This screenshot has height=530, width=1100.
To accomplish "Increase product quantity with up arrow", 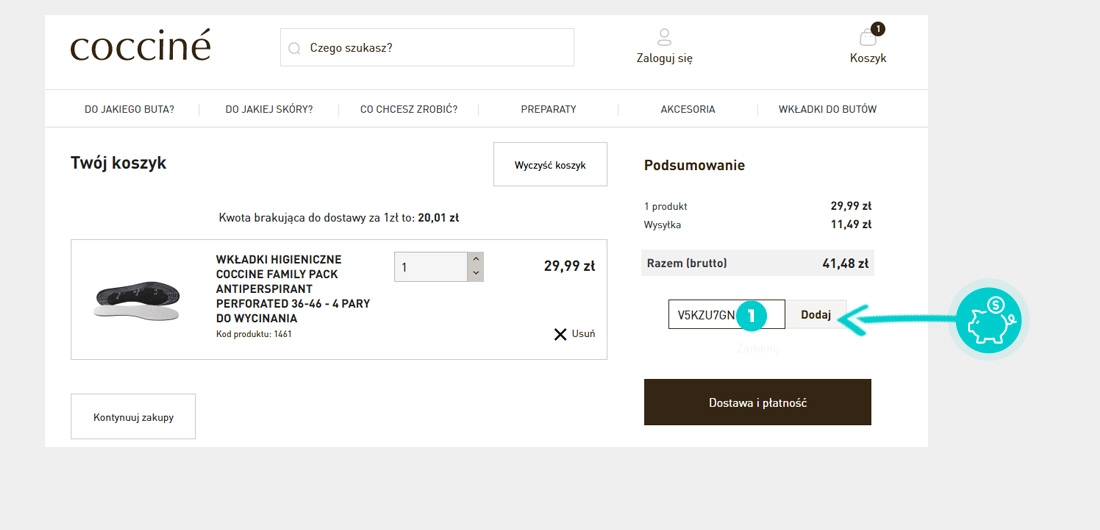I will [475, 260].
